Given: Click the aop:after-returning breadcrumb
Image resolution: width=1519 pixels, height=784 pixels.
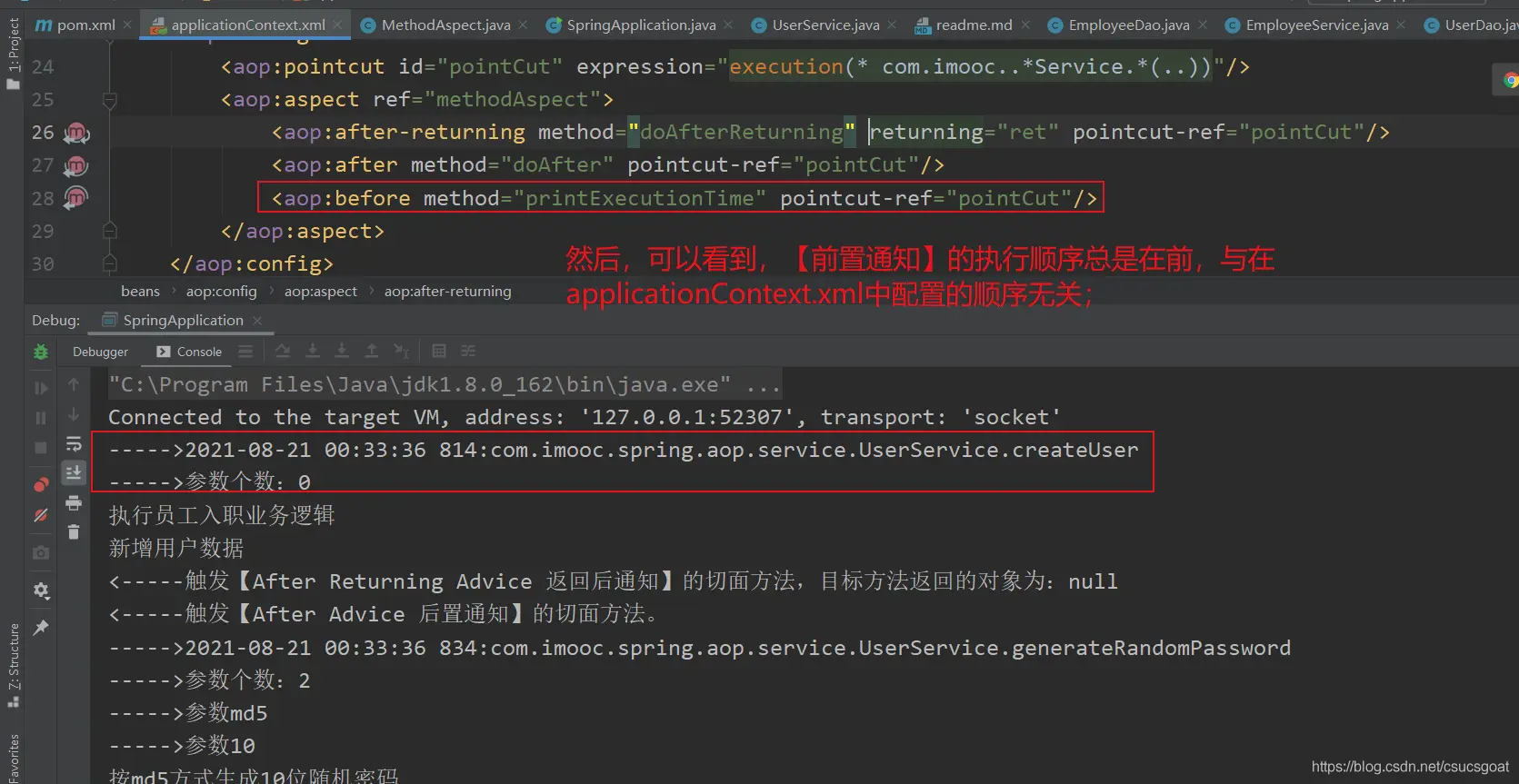Looking at the screenshot, I should 448,291.
